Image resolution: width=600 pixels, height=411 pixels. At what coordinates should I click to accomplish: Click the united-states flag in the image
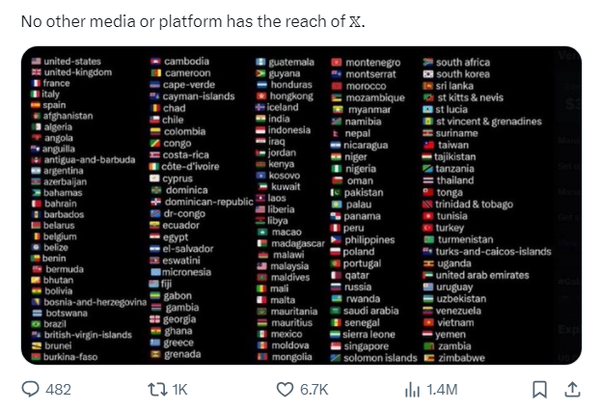tap(36, 61)
